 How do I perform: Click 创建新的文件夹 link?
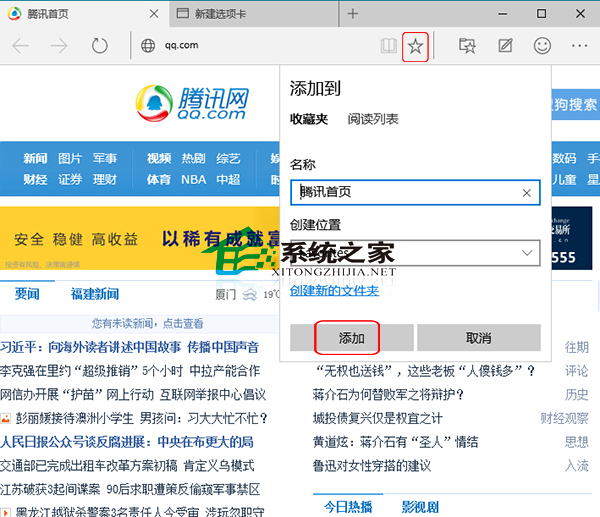(334, 291)
